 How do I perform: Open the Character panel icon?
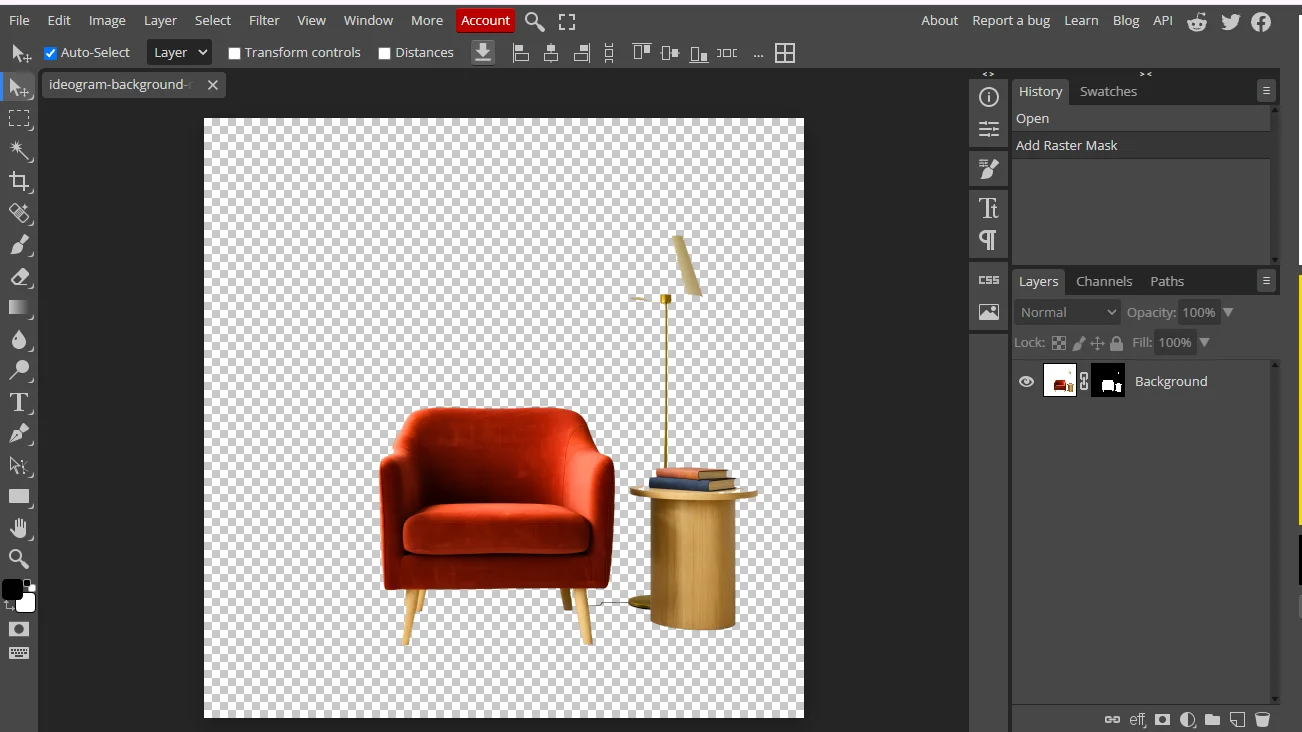pyautogui.click(x=989, y=208)
